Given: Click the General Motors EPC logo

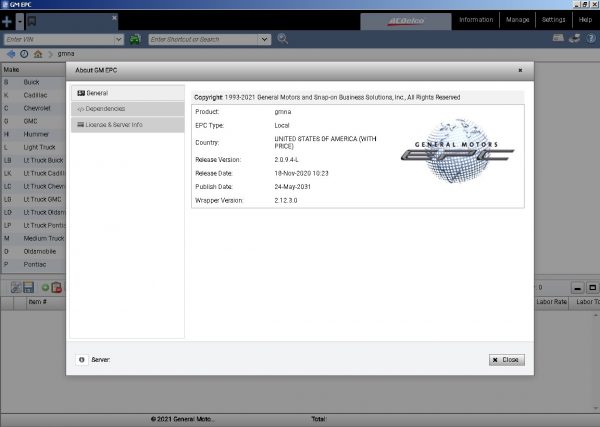Looking at the screenshot, I should (x=457, y=151).
